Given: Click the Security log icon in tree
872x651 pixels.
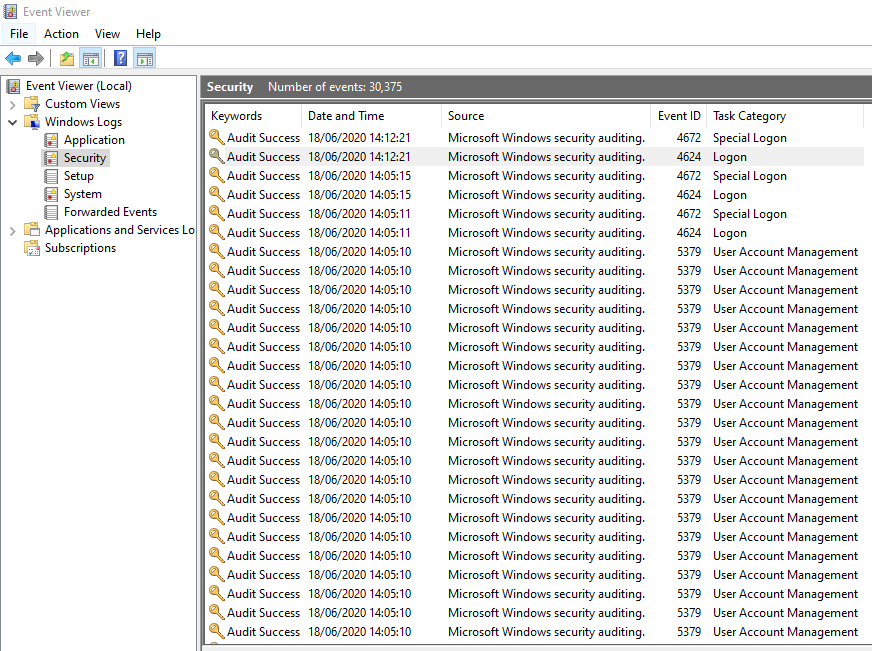Looking at the screenshot, I should [51, 158].
